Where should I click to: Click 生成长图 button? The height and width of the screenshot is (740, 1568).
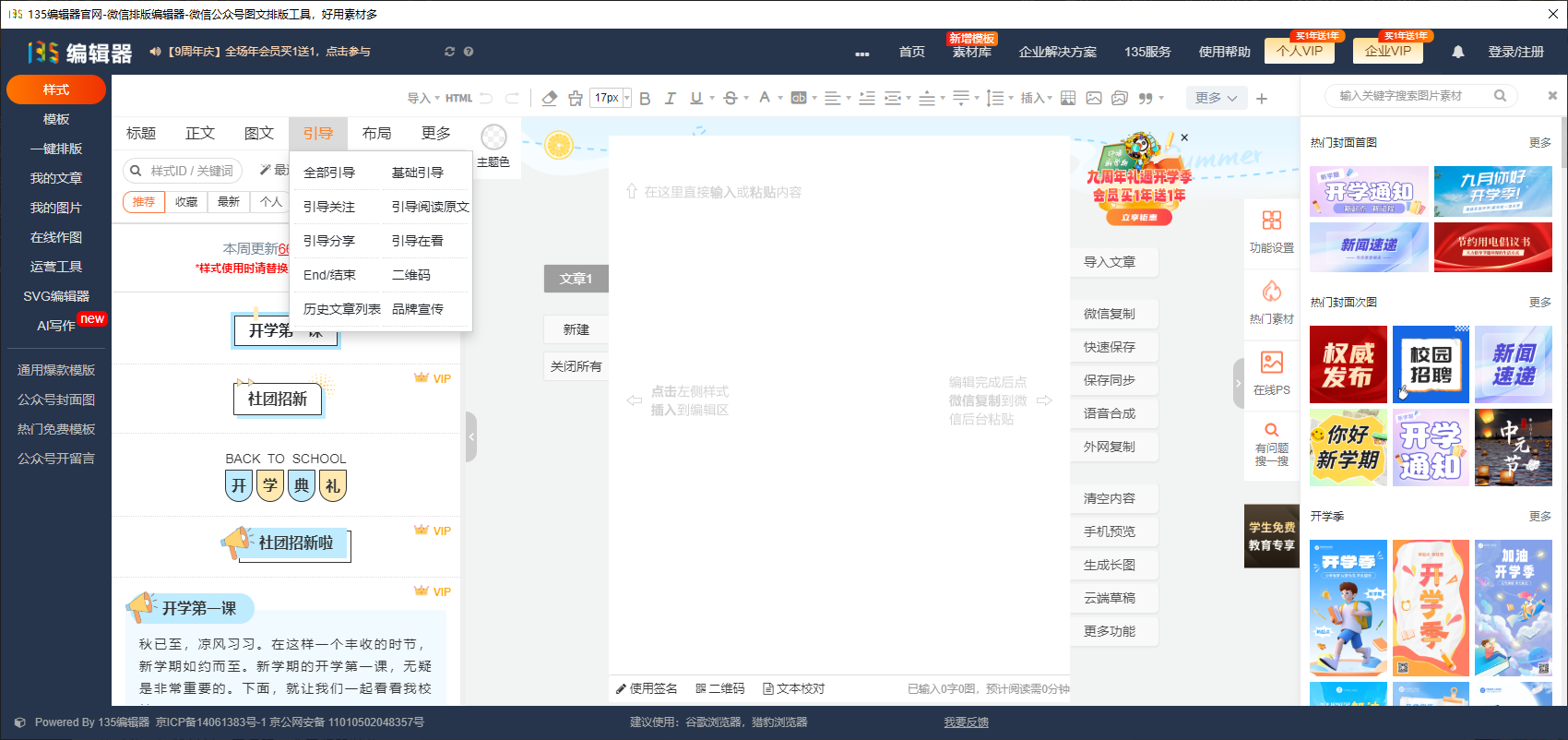(1114, 565)
